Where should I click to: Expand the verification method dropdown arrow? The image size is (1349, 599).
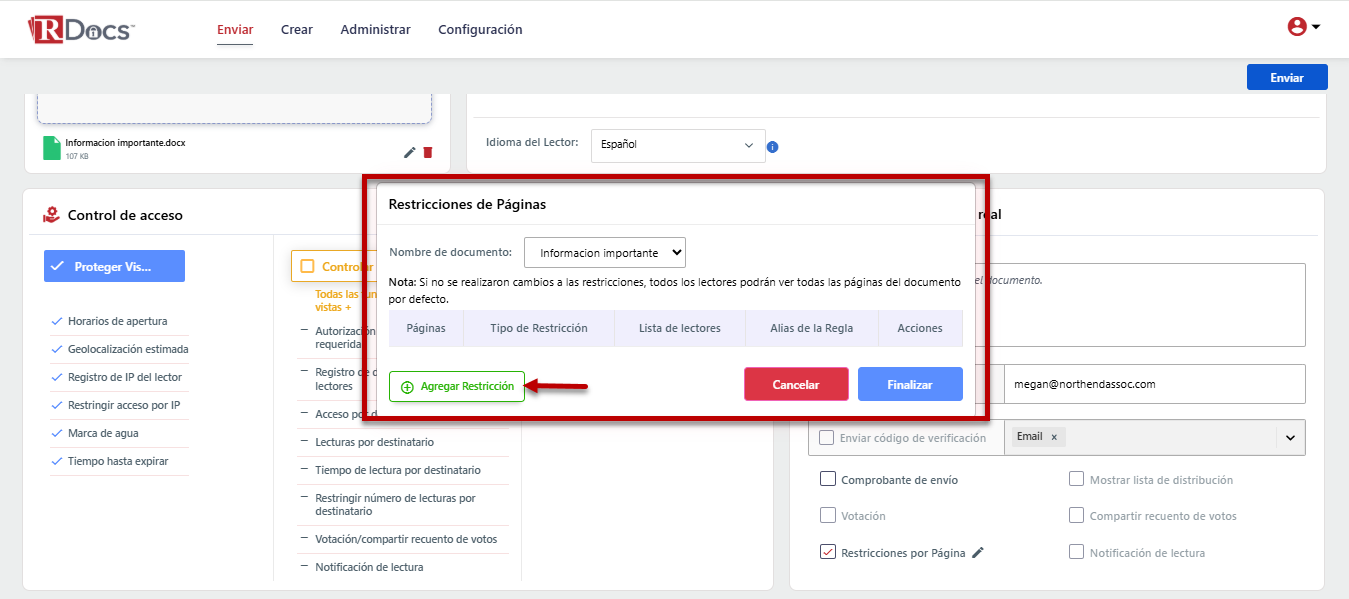(1290, 437)
